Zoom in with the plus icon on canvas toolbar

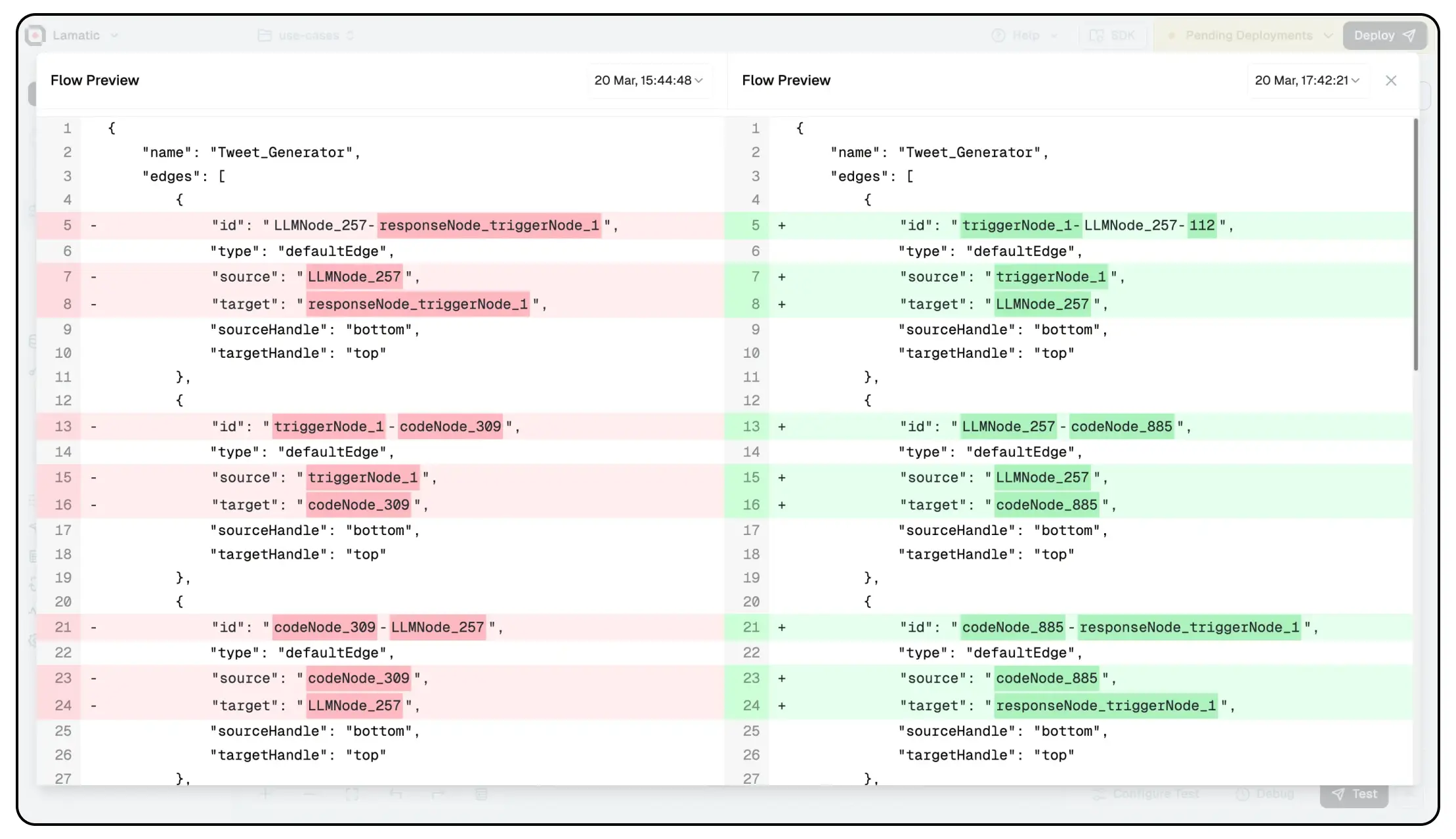pos(265,794)
